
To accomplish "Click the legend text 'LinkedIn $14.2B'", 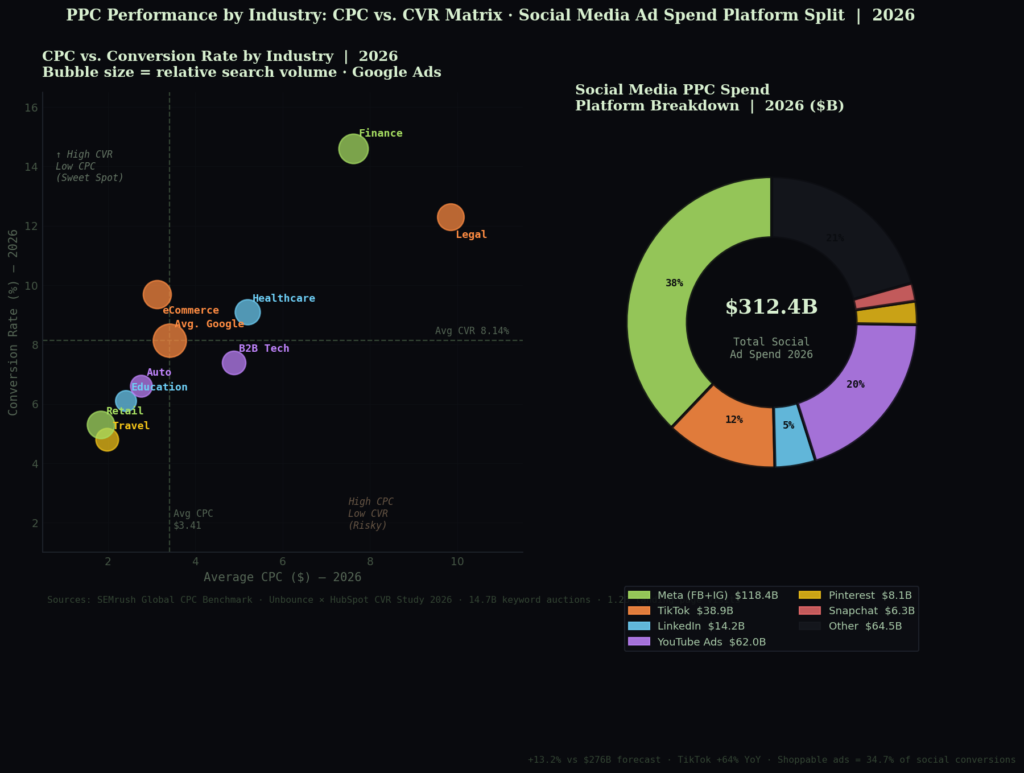I will pos(701,626).
